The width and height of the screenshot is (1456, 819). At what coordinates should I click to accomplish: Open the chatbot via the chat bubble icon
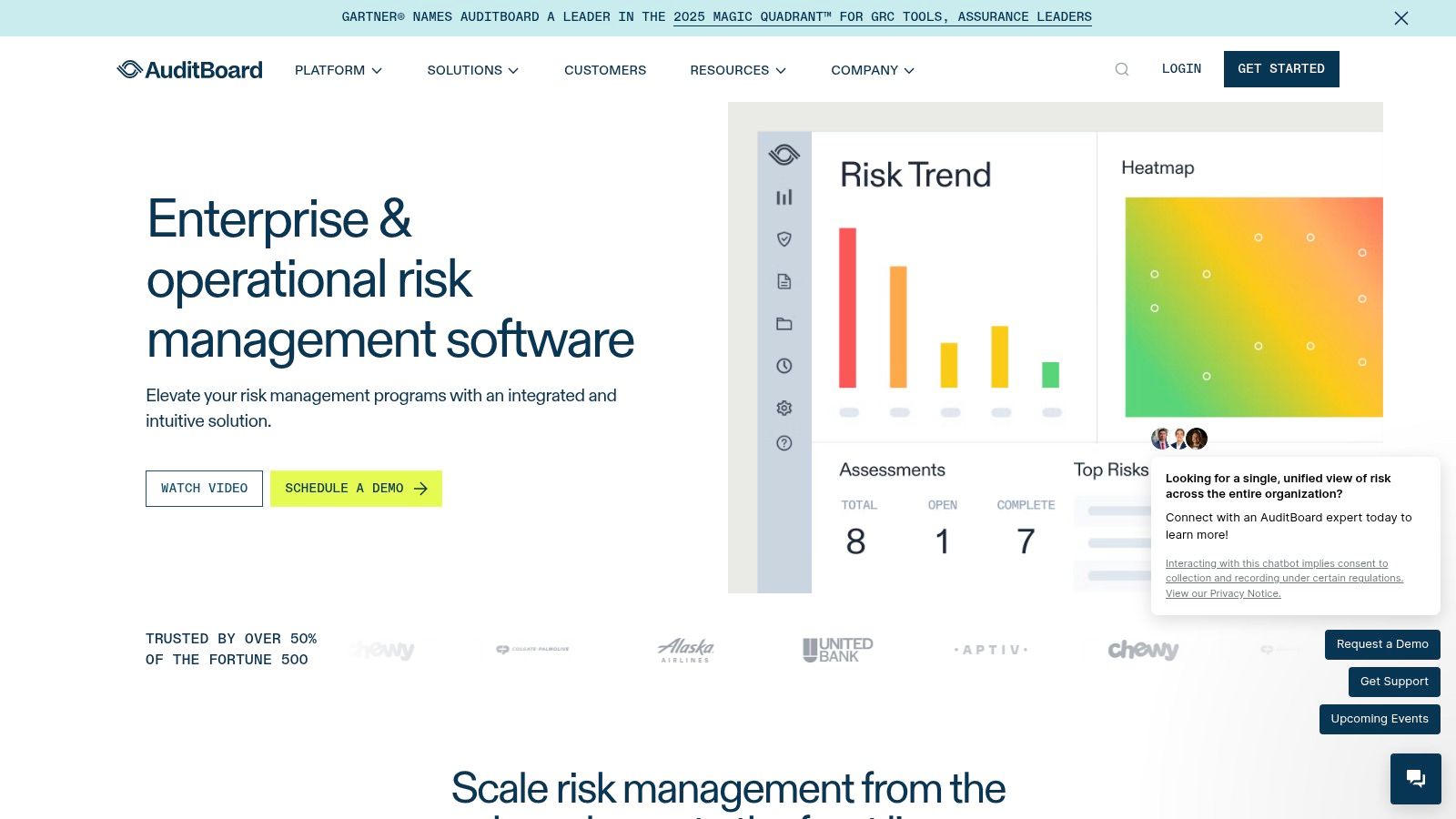(1415, 778)
